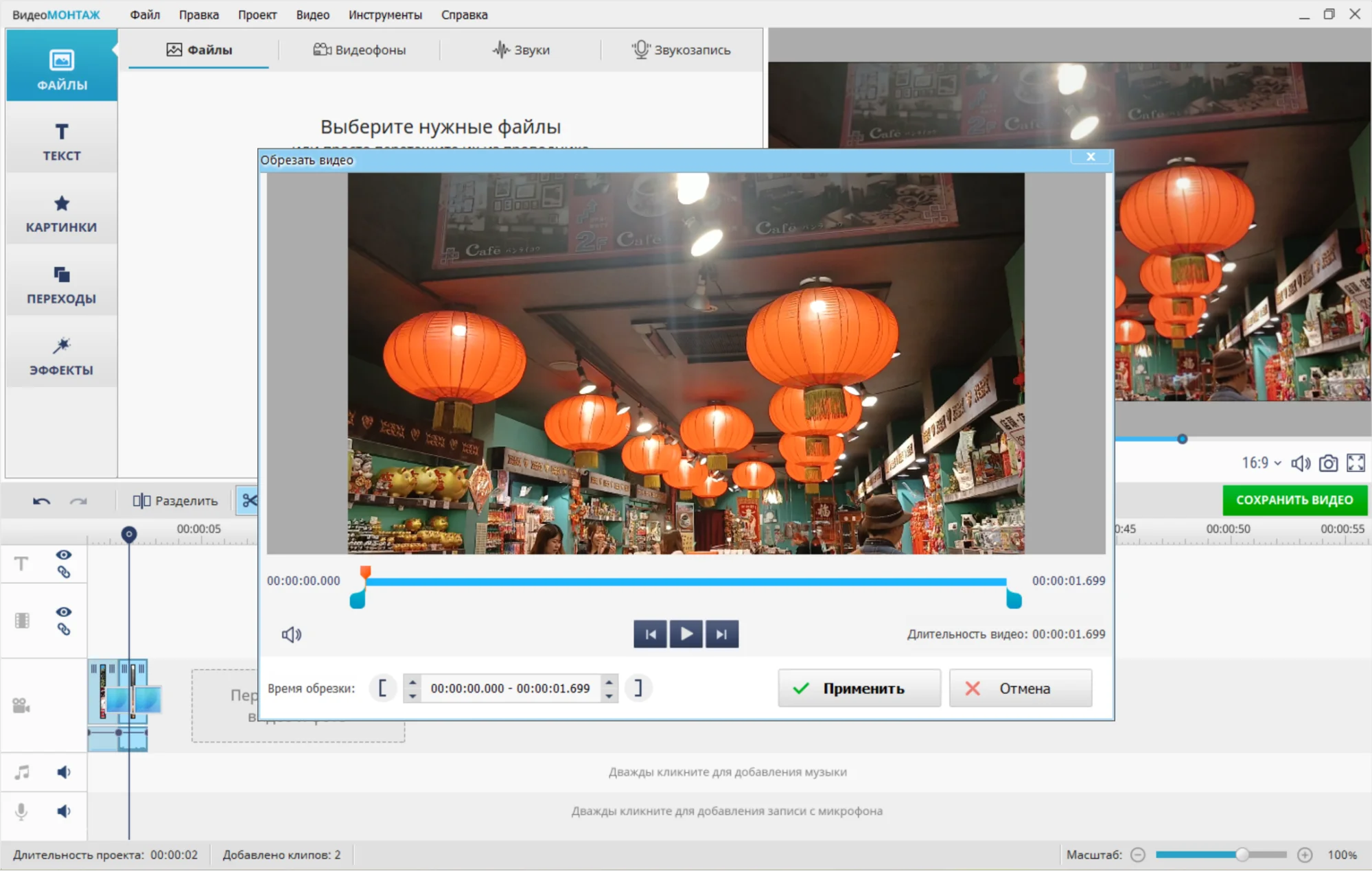The height and width of the screenshot is (871, 1372).
Task: Switch to the Звуки tab
Action: click(521, 49)
